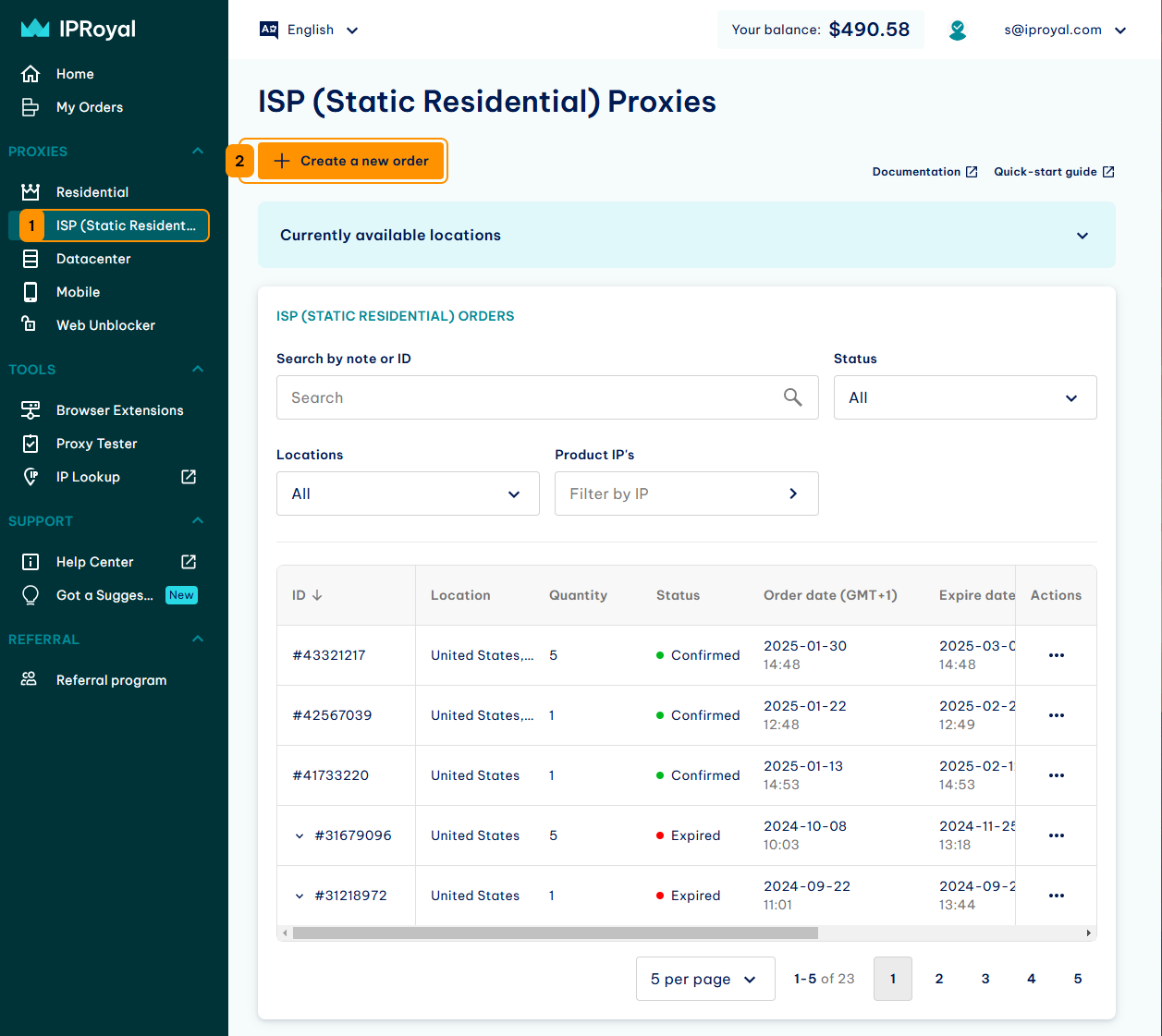
Task: Collapse the SUPPORT sidebar section
Action: (198, 520)
